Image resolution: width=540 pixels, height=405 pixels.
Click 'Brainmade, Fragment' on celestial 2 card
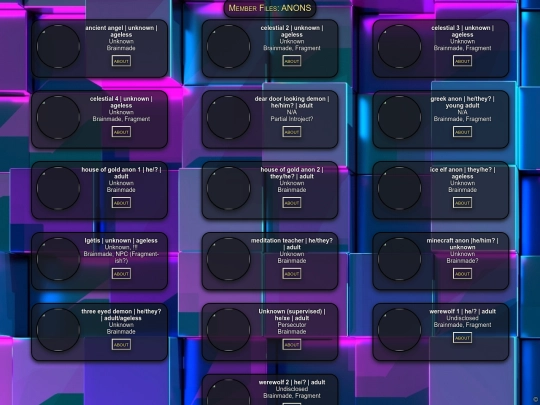click(292, 48)
